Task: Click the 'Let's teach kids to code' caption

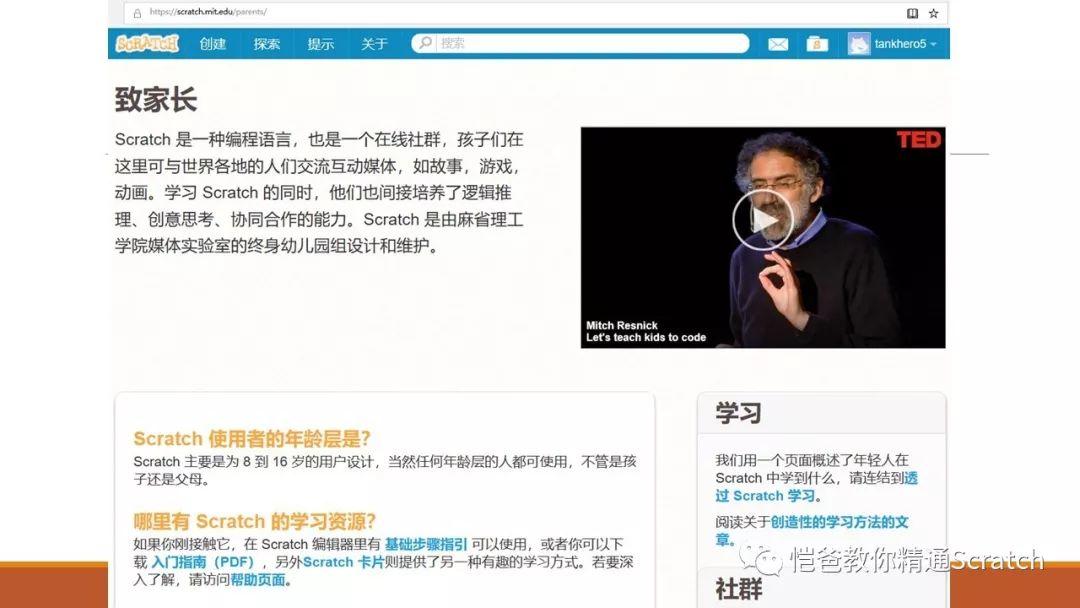Action: pyautogui.click(x=646, y=337)
